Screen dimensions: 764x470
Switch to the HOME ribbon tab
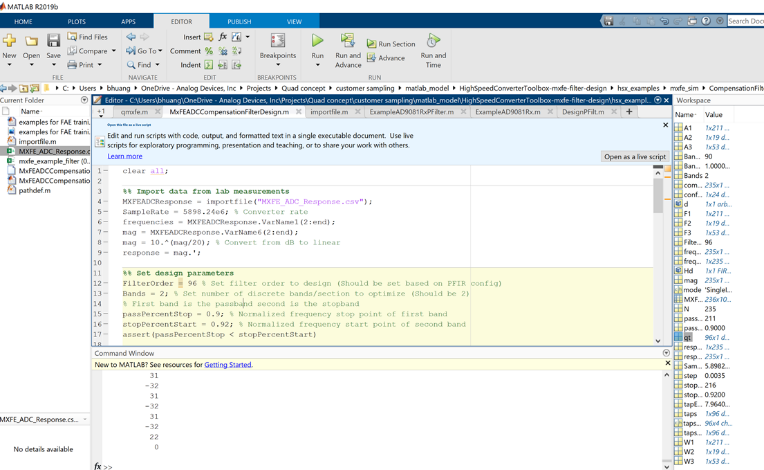[x=23, y=21]
